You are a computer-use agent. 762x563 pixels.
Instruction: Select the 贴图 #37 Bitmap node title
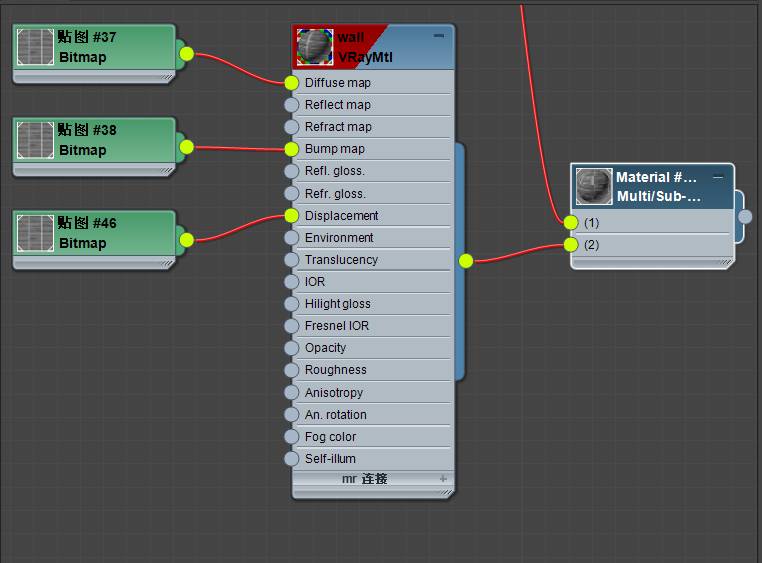[87, 47]
